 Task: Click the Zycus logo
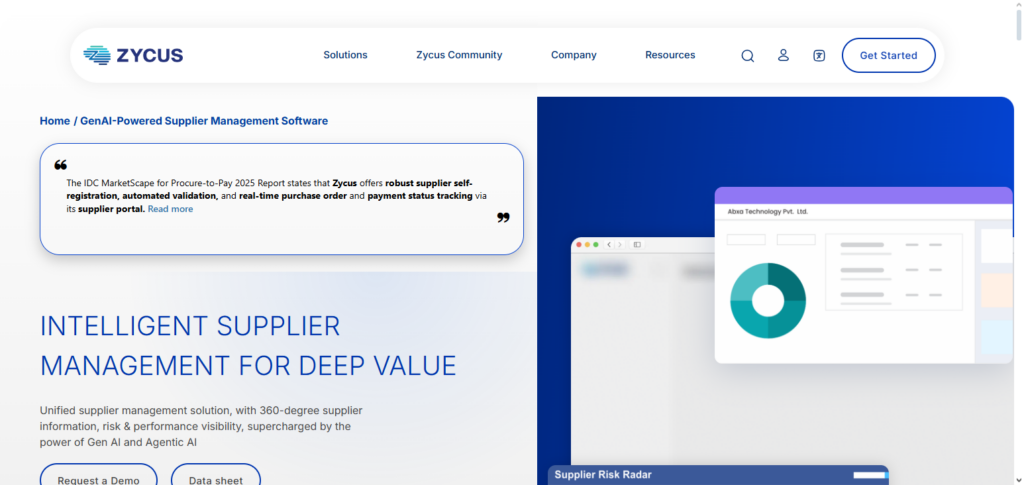[133, 55]
